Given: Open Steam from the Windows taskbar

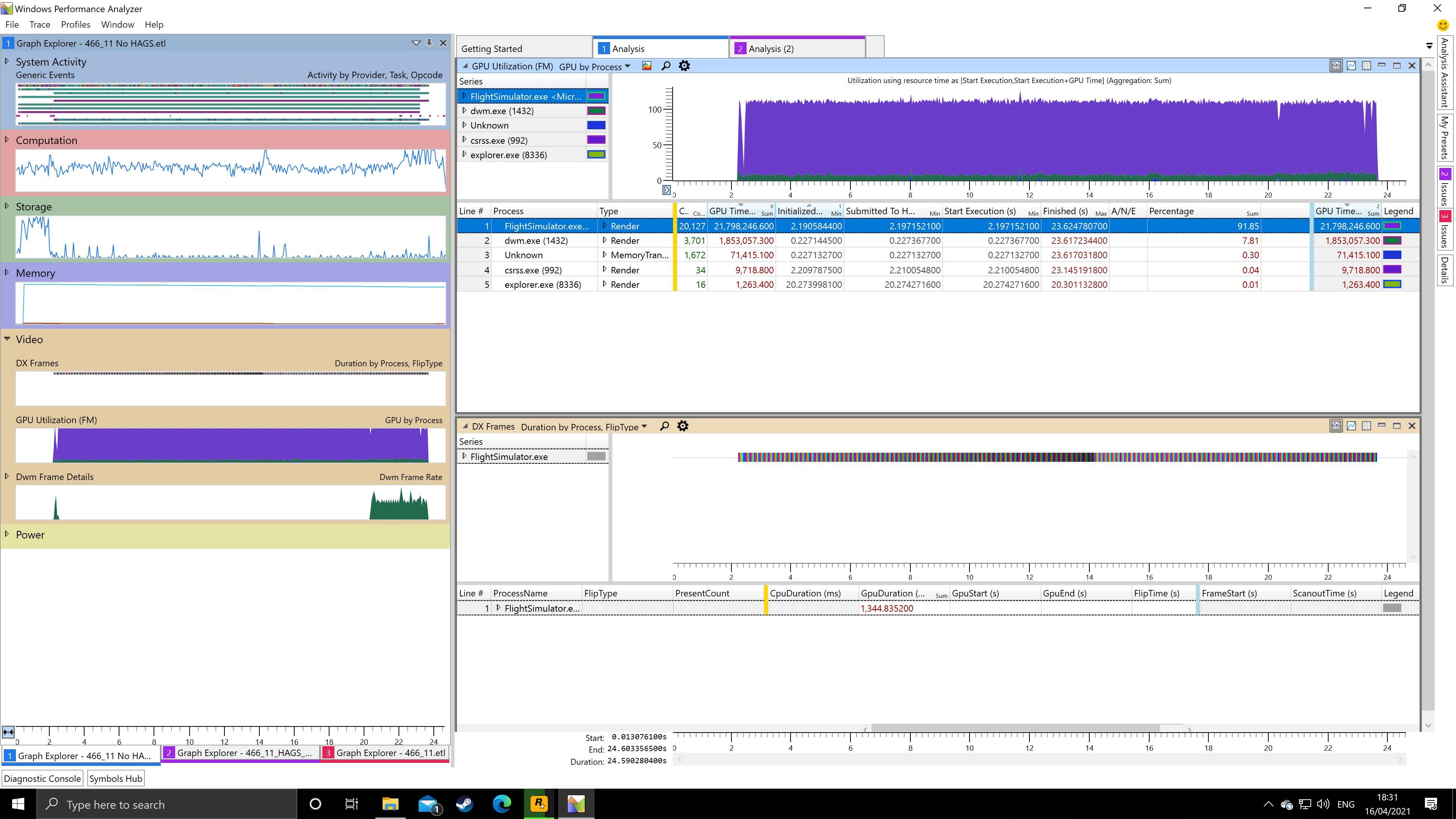Looking at the screenshot, I should pos(464,804).
